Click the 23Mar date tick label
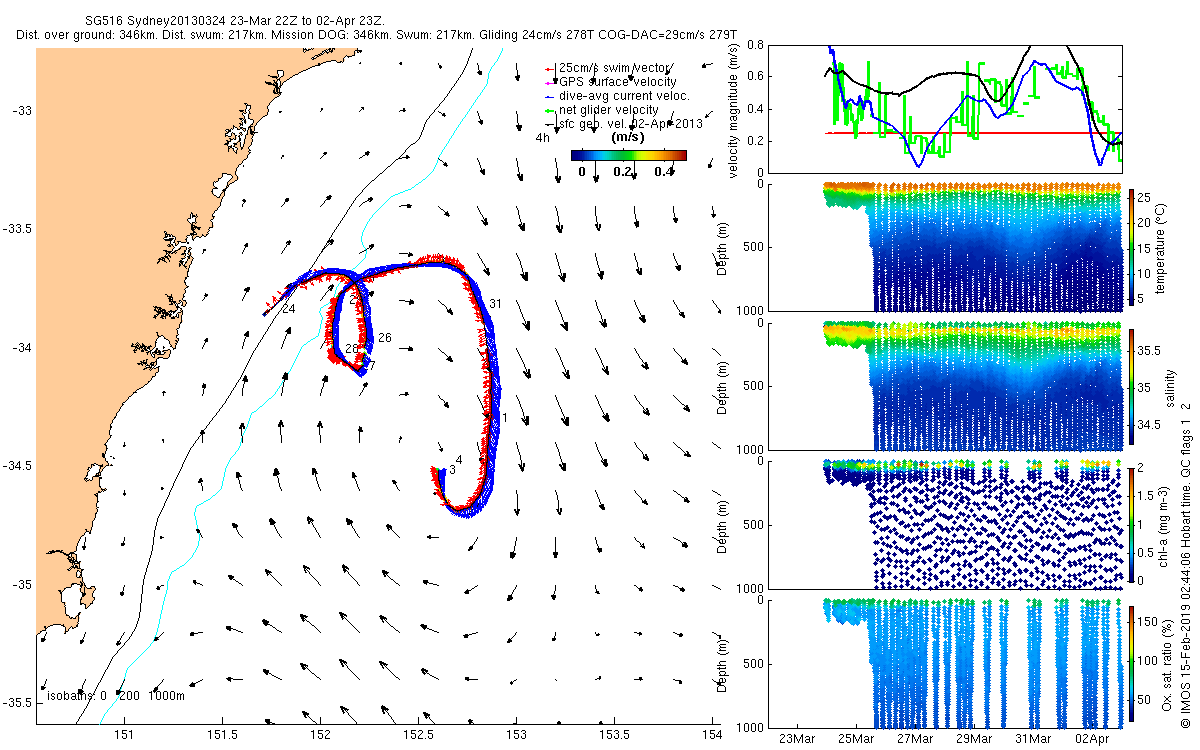 click(797, 739)
